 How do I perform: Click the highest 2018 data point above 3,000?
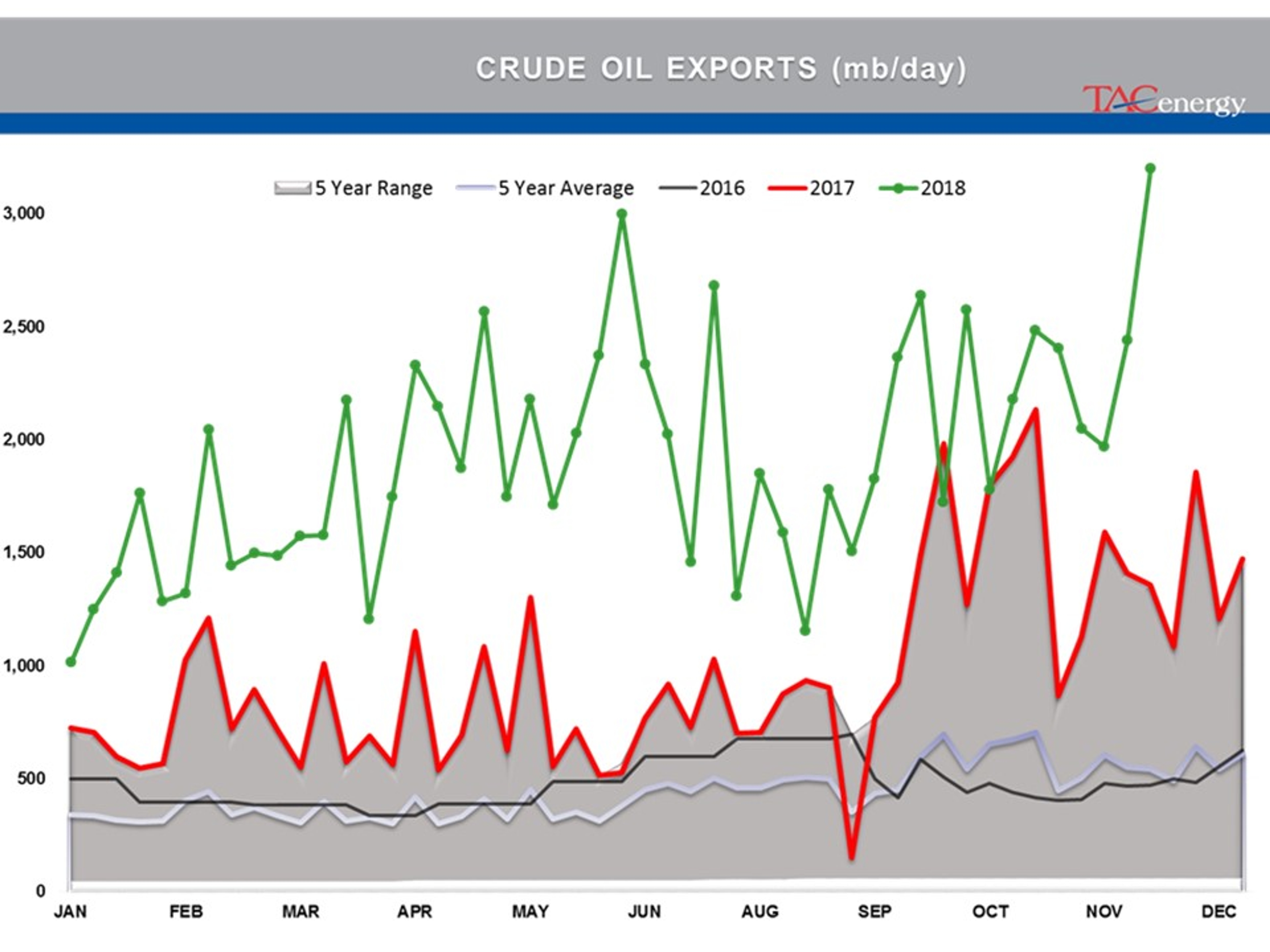click(1150, 168)
